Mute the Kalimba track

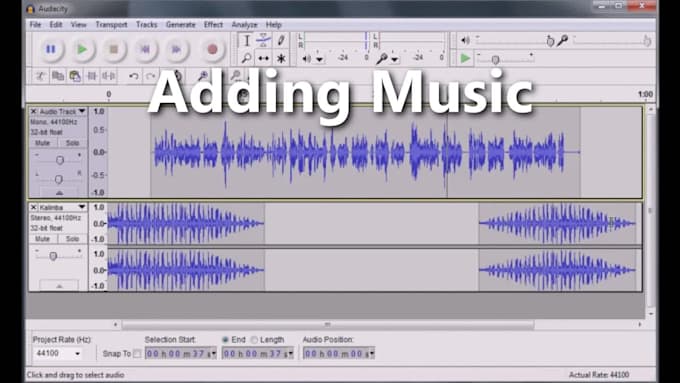pos(42,239)
